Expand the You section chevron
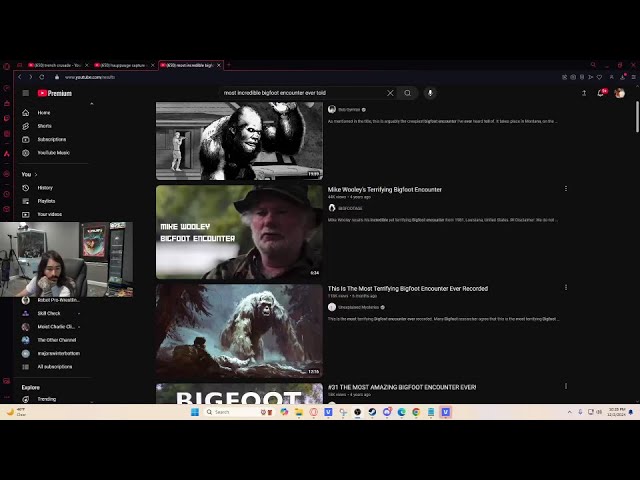Screen dimensions: 640x480 36,174
